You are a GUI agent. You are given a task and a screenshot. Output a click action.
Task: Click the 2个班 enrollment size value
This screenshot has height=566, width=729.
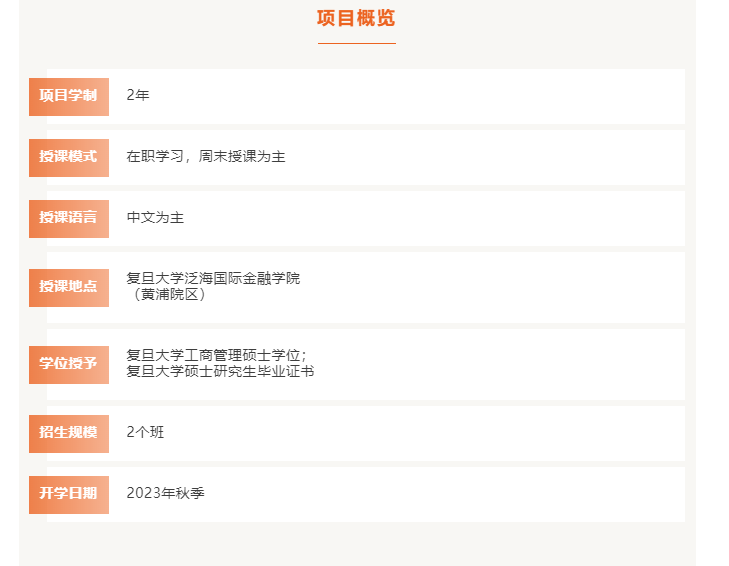(145, 433)
